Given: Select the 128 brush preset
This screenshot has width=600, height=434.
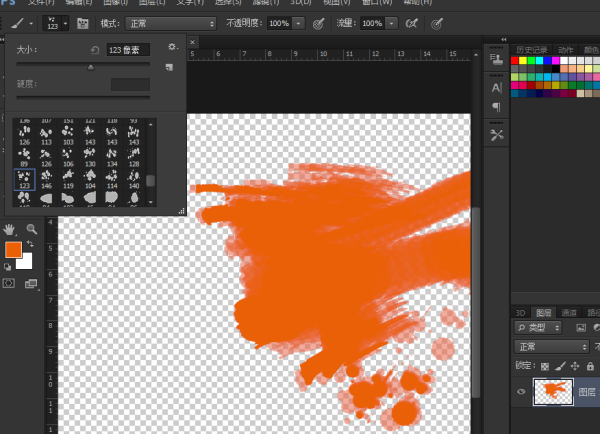Looking at the screenshot, I should coord(134,158).
